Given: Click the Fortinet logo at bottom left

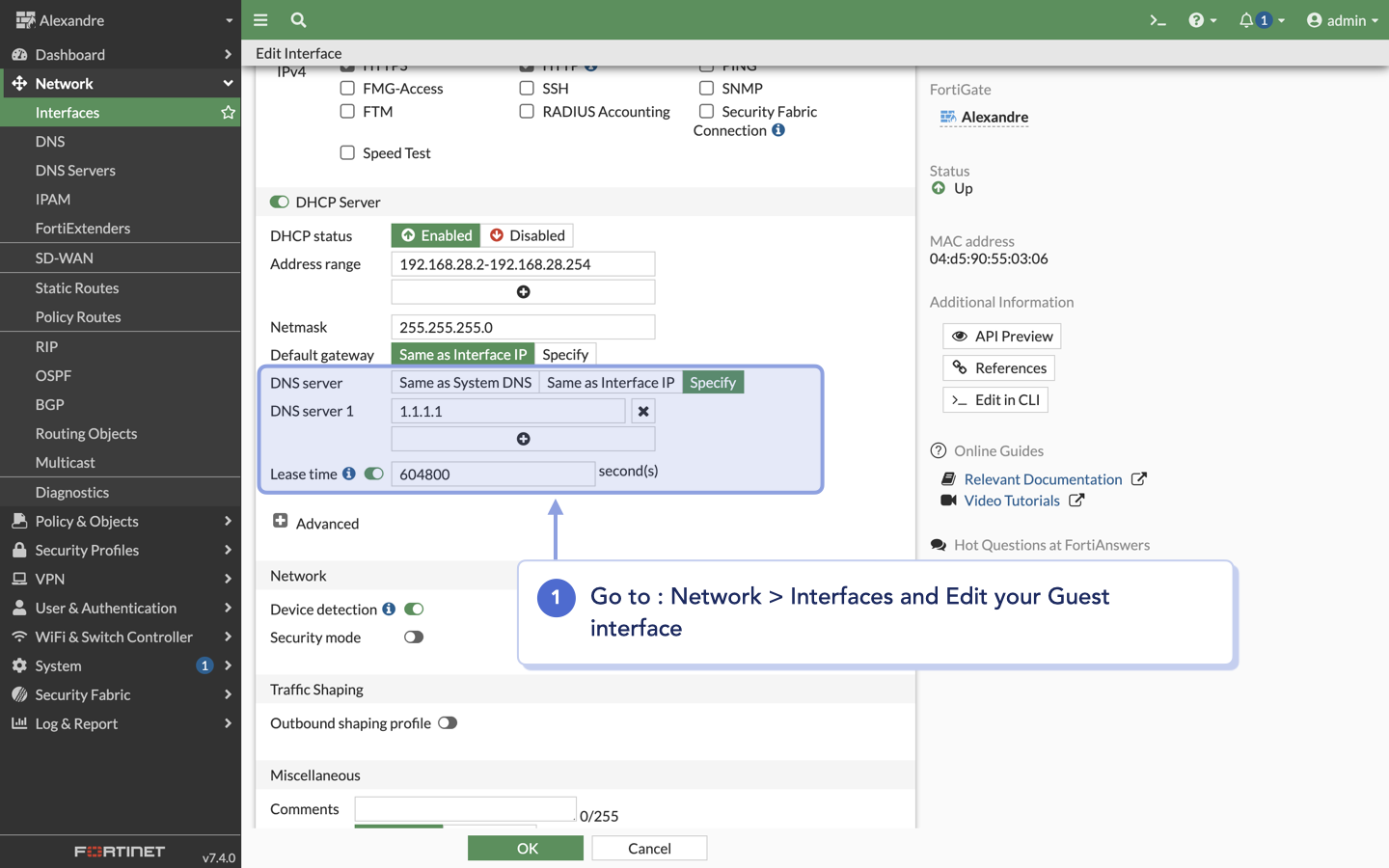Looking at the screenshot, I should (118, 851).
